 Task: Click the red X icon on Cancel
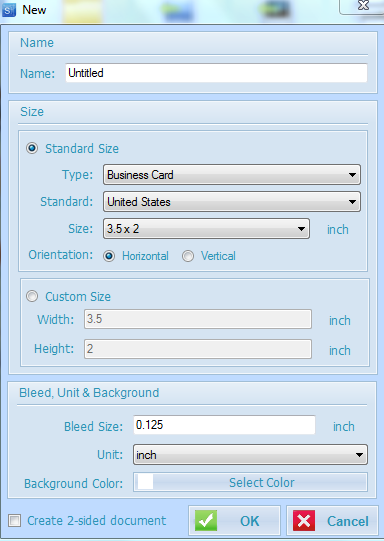(304, 520)
